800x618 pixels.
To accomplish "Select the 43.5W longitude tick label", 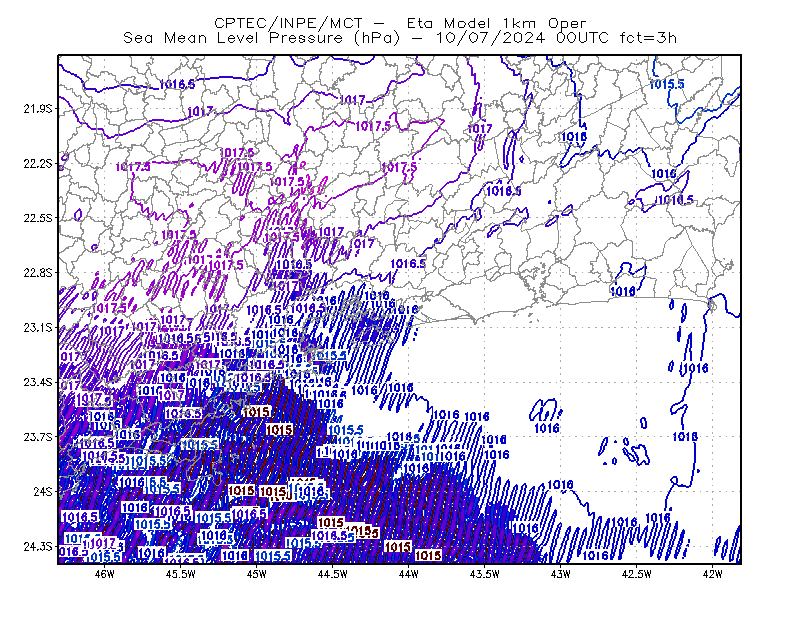I will [x=484, y=574].
